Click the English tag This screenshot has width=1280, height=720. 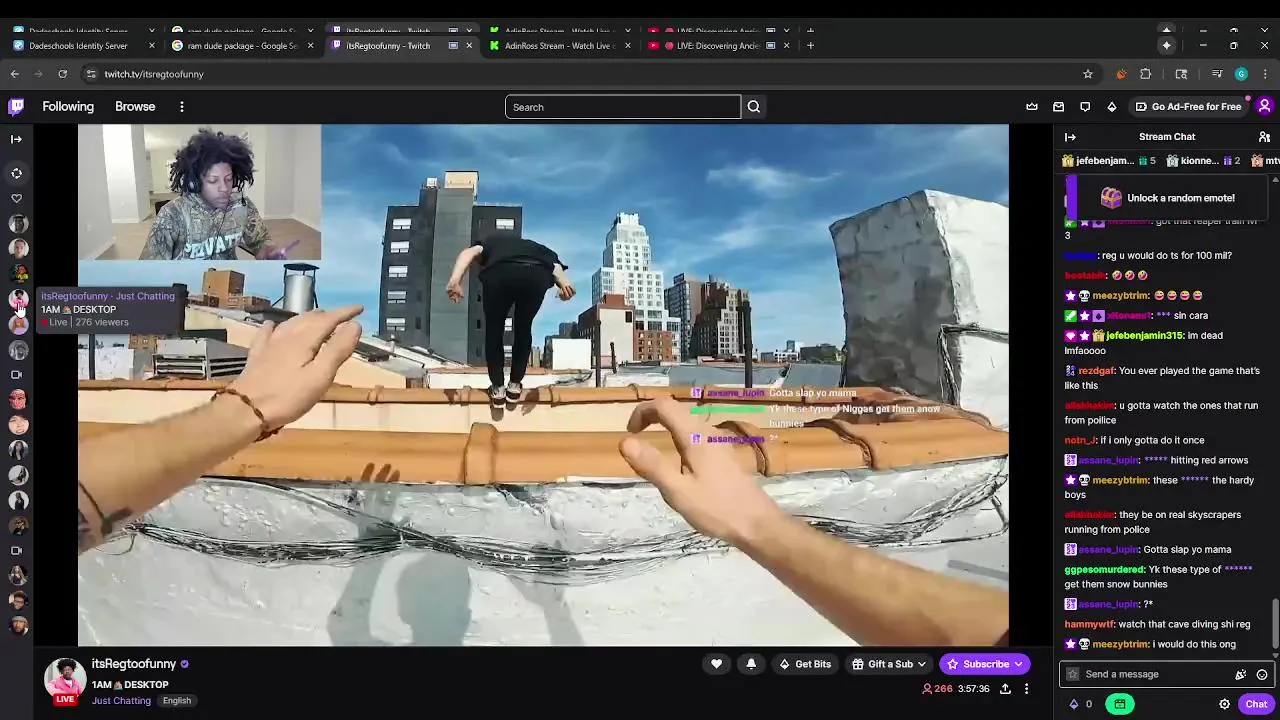click(x=177, y=701)
